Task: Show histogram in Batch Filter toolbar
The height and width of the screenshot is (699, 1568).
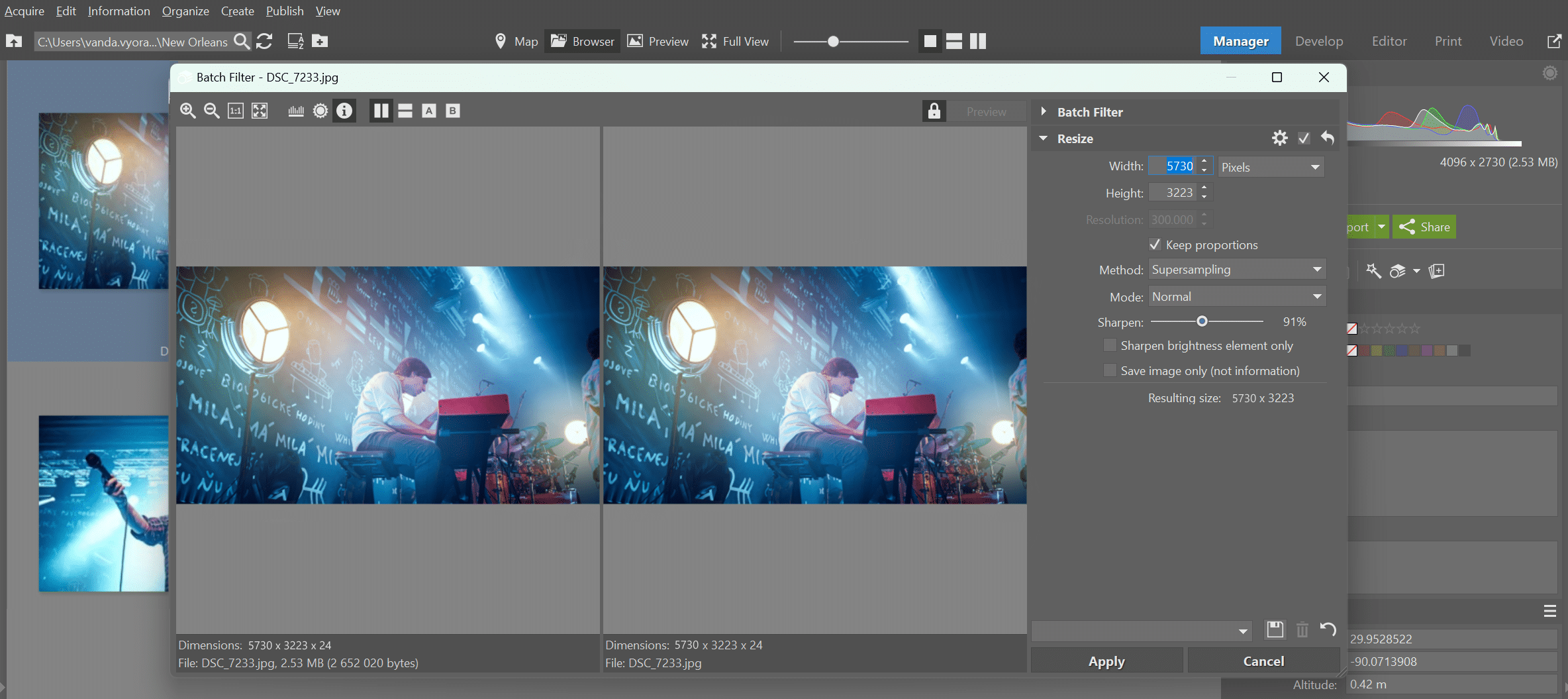Action: (296, 111)
